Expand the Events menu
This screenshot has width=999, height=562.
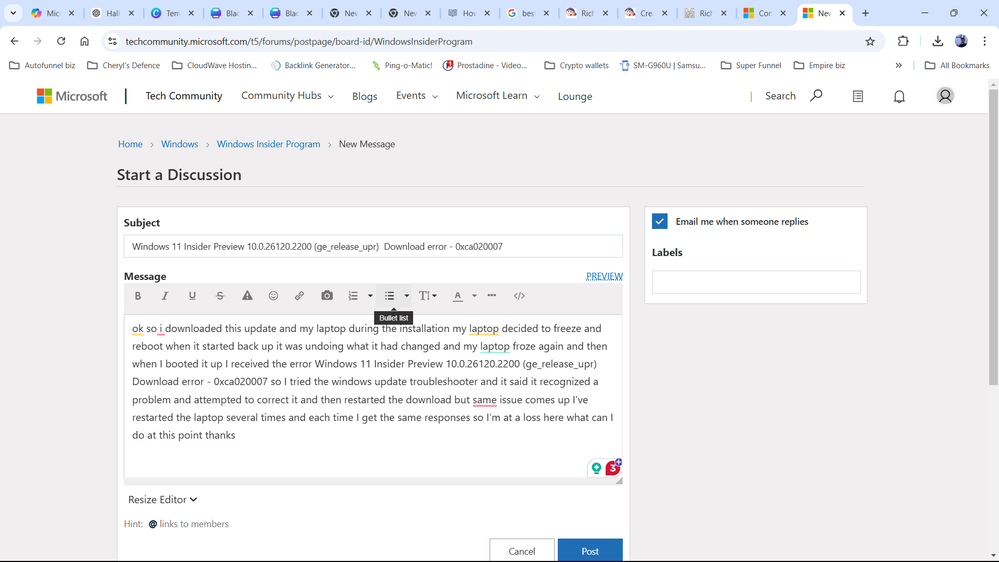click(x=417, y=96)
